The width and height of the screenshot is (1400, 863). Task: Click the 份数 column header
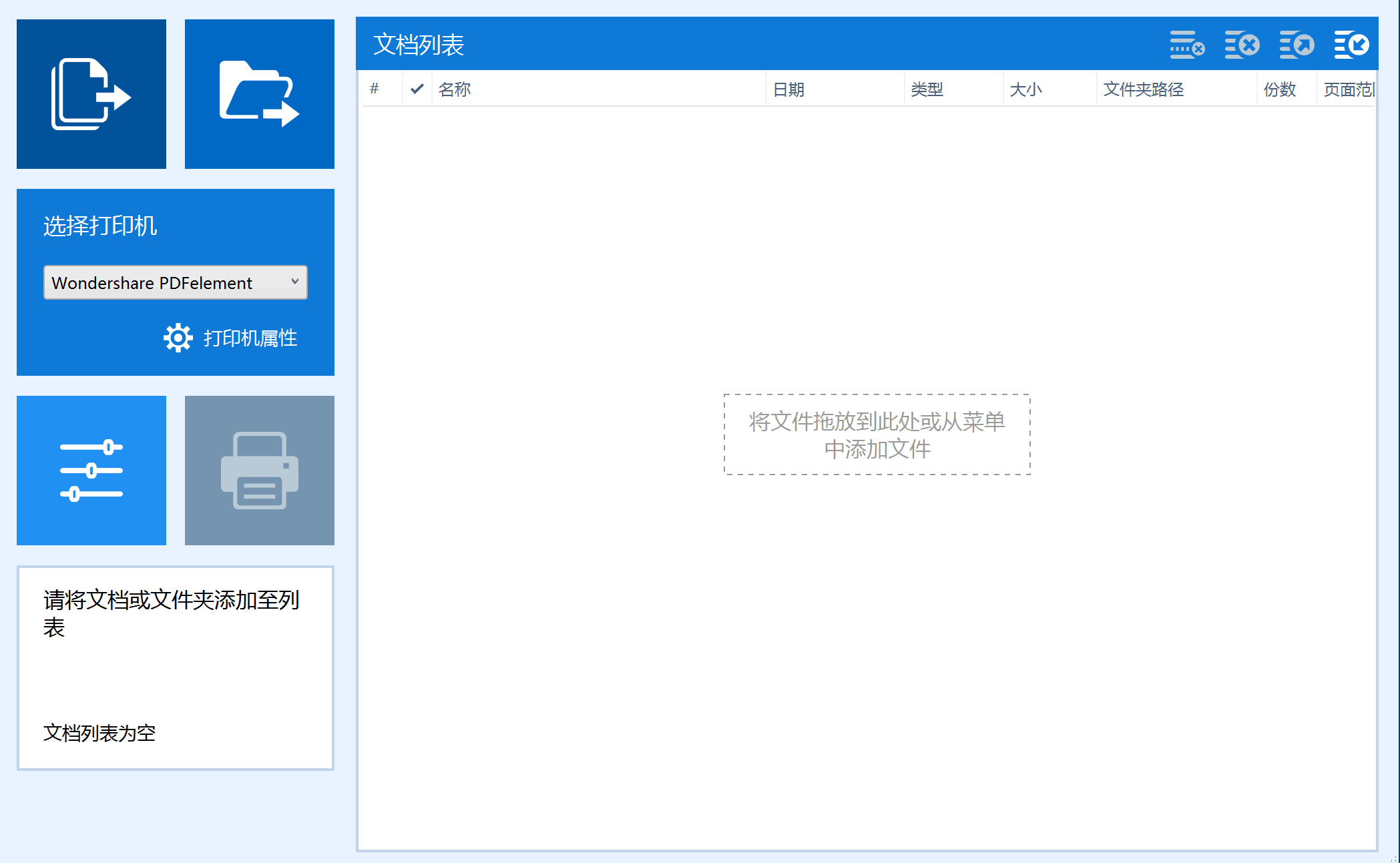click(1279, 89)
